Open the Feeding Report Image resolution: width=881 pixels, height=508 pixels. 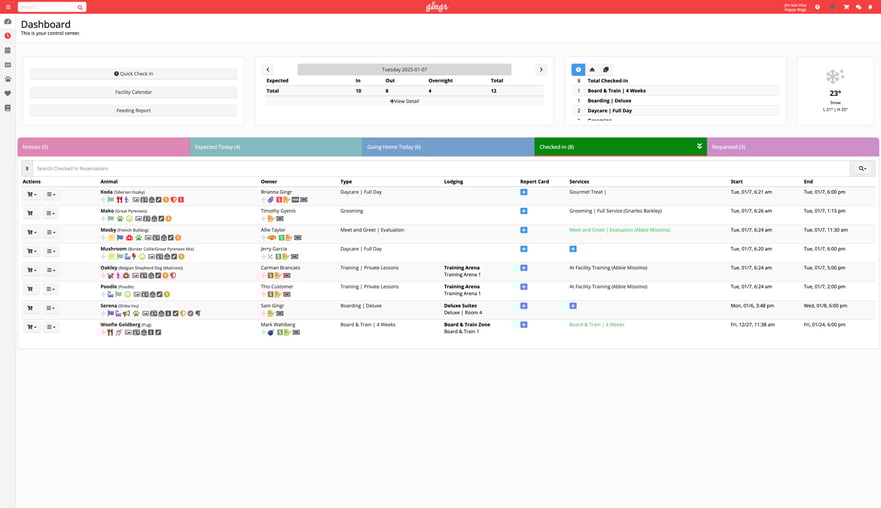134,110
